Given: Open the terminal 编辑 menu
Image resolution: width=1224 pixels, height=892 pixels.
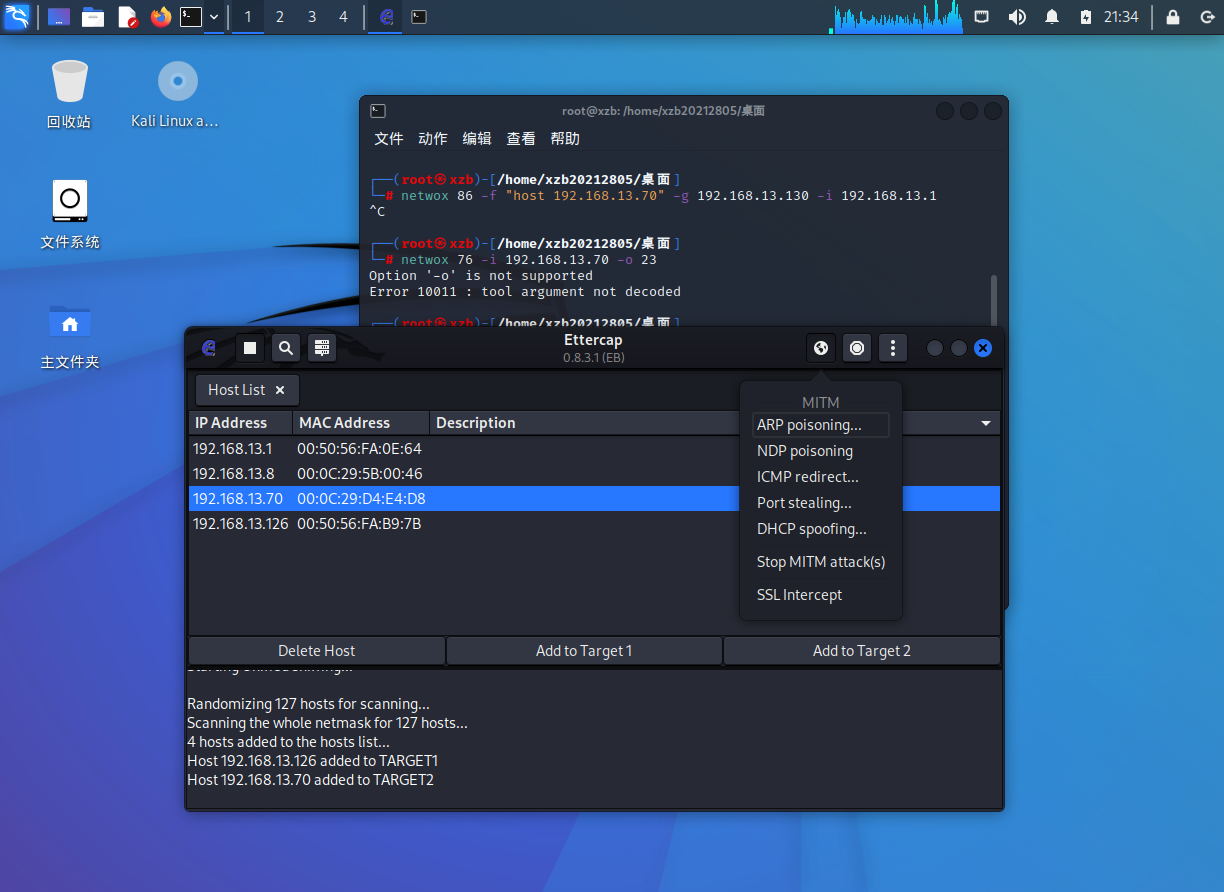Looking at the screenshot, I should 477,139.
